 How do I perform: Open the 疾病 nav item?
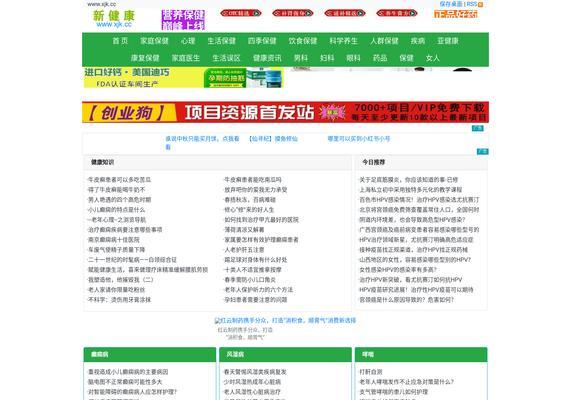(418, 41)
